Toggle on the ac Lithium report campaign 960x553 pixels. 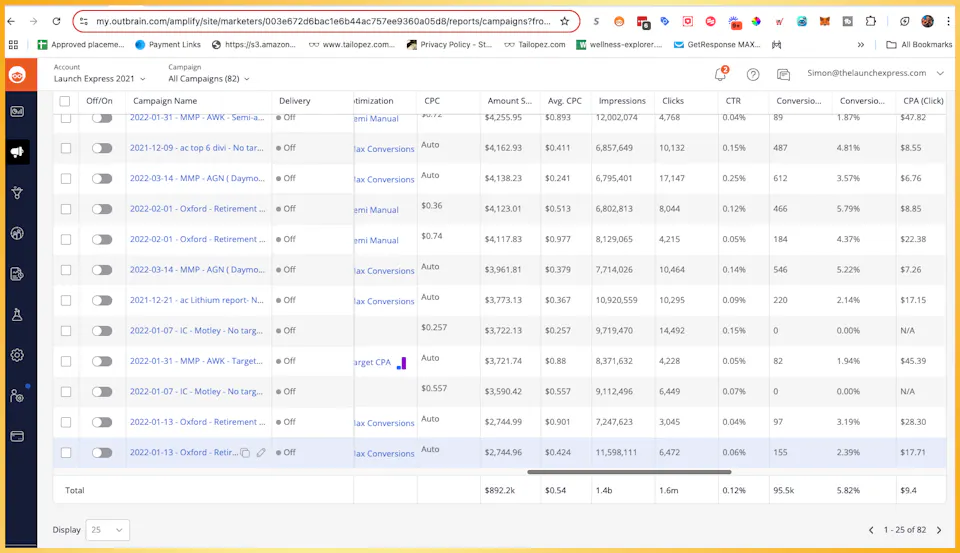click(x=102, y=300)
